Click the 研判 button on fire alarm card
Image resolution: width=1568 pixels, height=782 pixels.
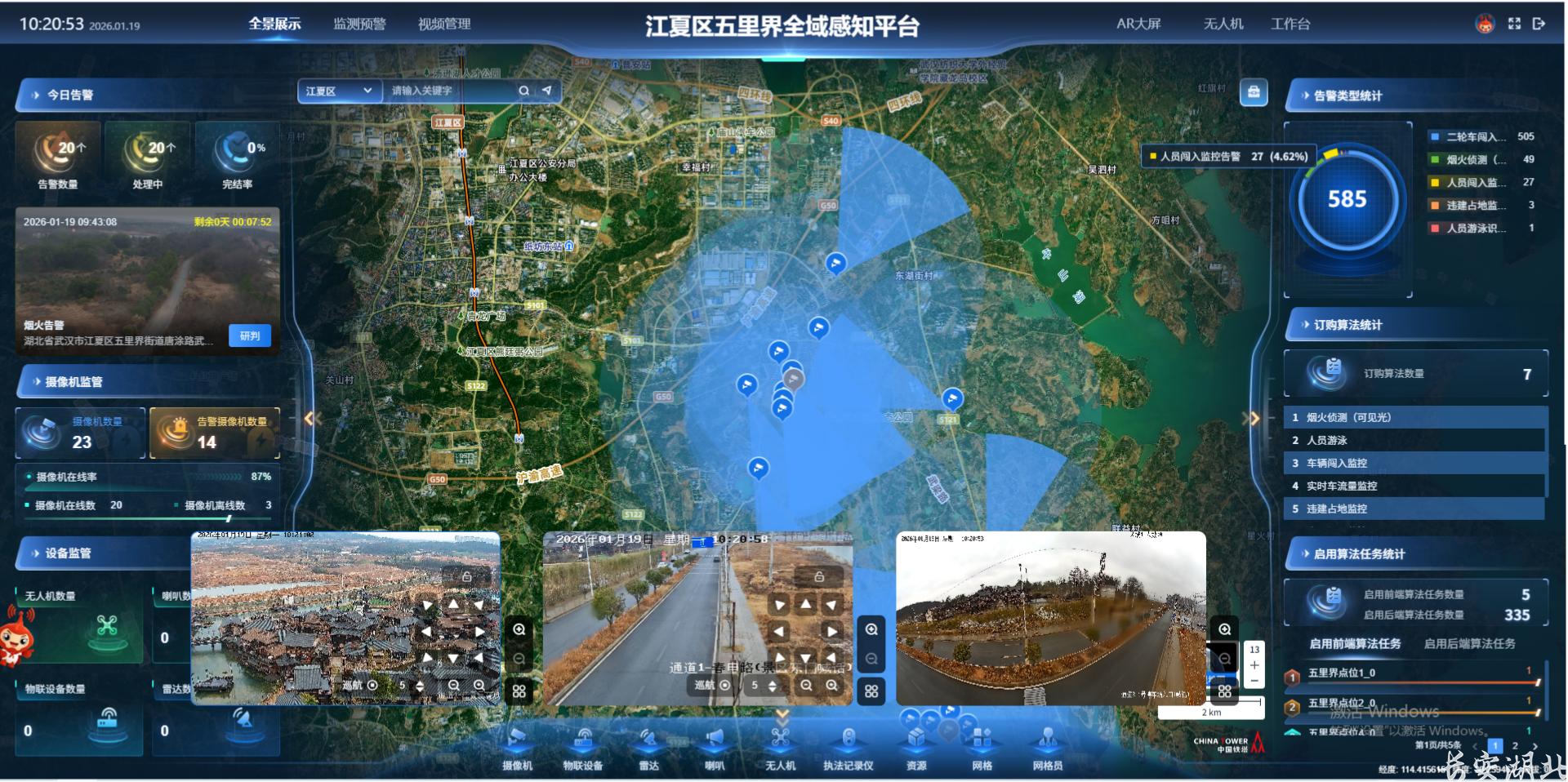(x=249, y=335)
